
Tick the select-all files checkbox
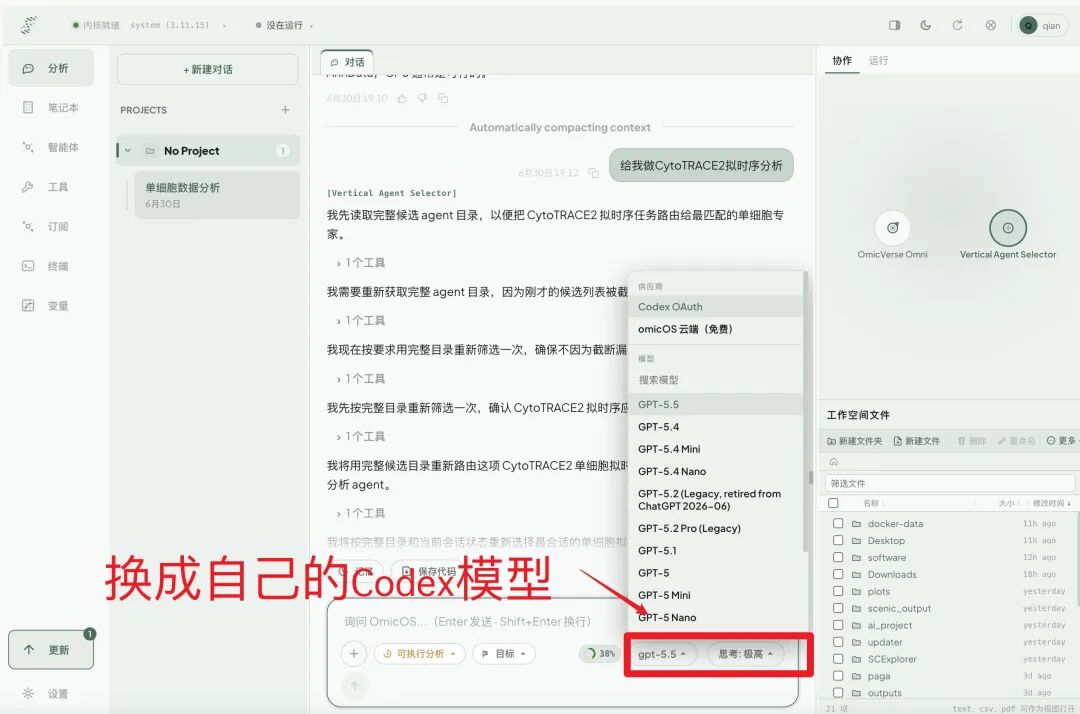[833, 503]
